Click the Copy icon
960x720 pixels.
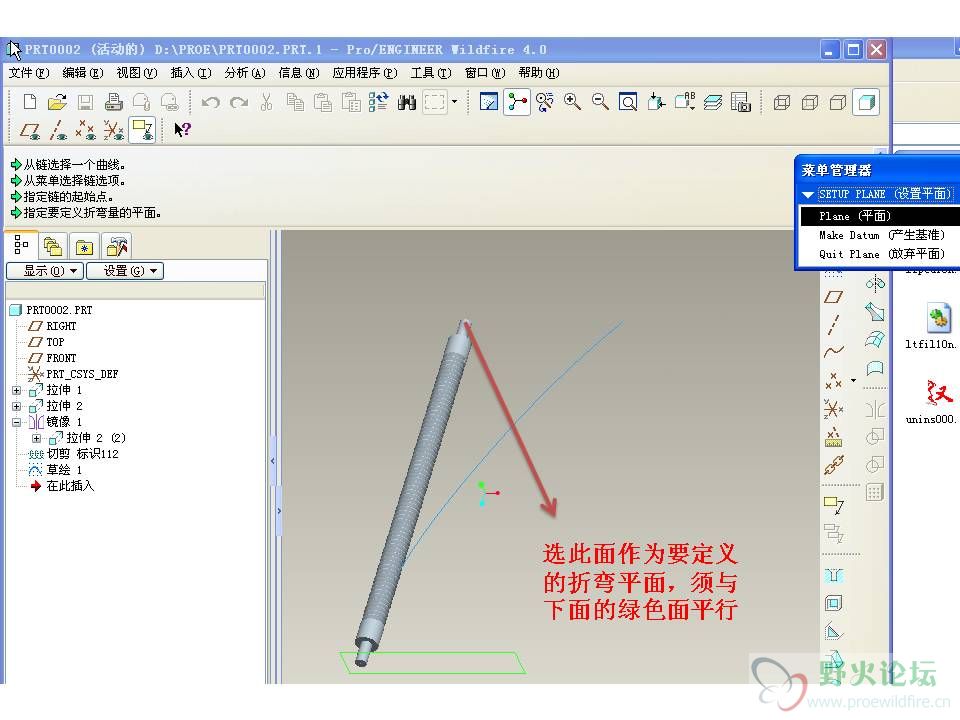click(295, 102)
